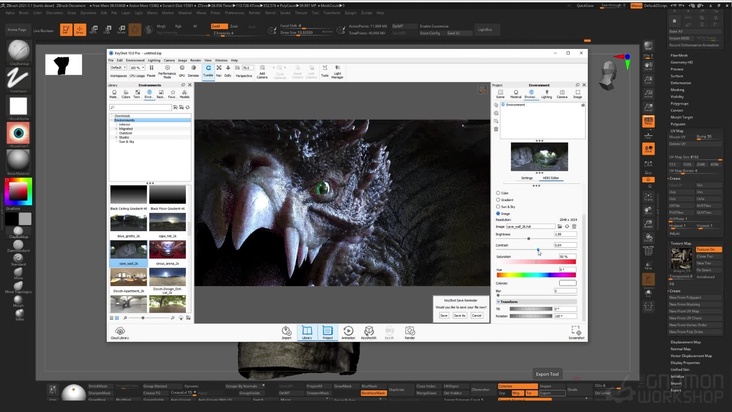
Task: Switch to Settings sub-tab under HDRI preview
Action: 527,178
